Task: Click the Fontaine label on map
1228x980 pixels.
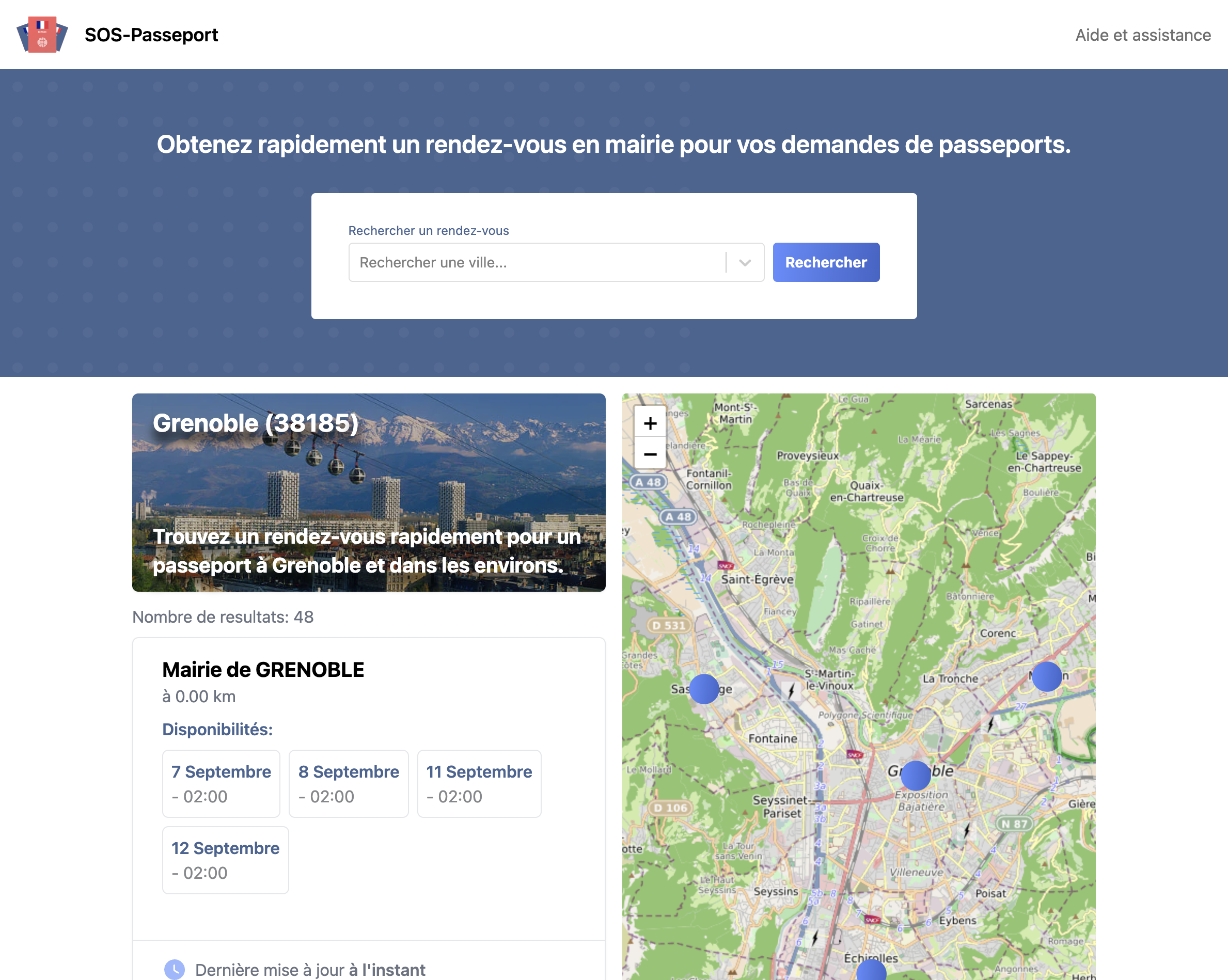Action: [773, 738]
